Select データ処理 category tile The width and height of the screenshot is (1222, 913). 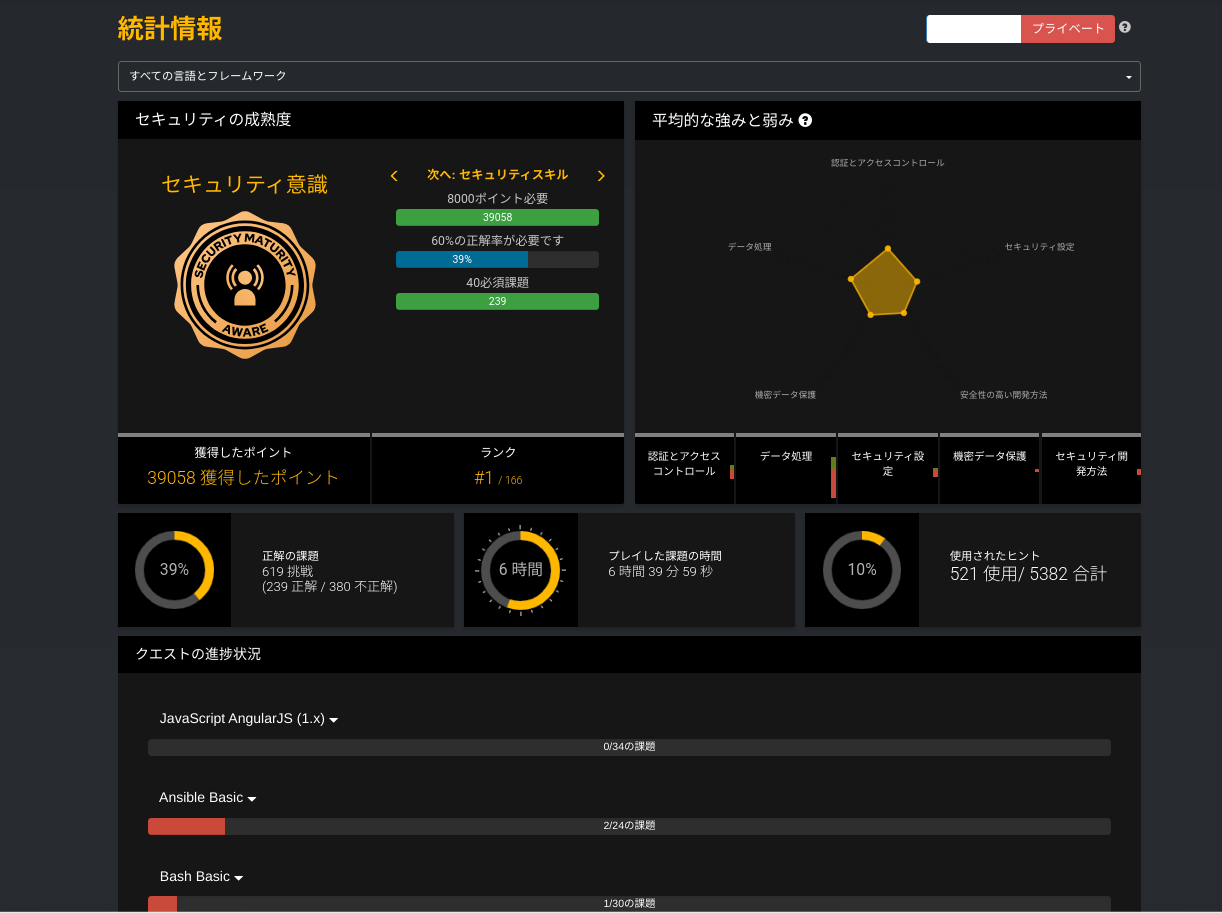(787, 469)
